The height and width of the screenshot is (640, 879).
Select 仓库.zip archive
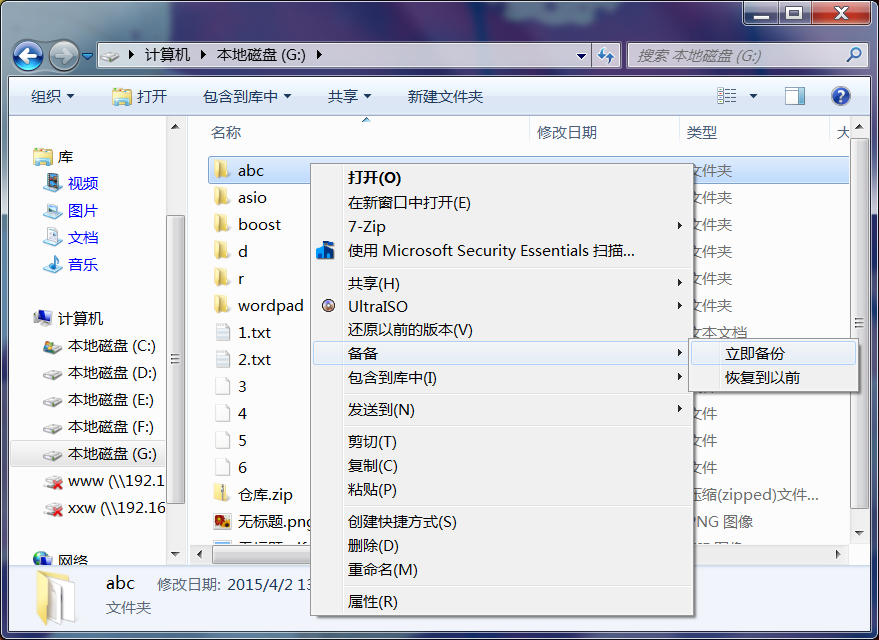[x=265, y=494]
